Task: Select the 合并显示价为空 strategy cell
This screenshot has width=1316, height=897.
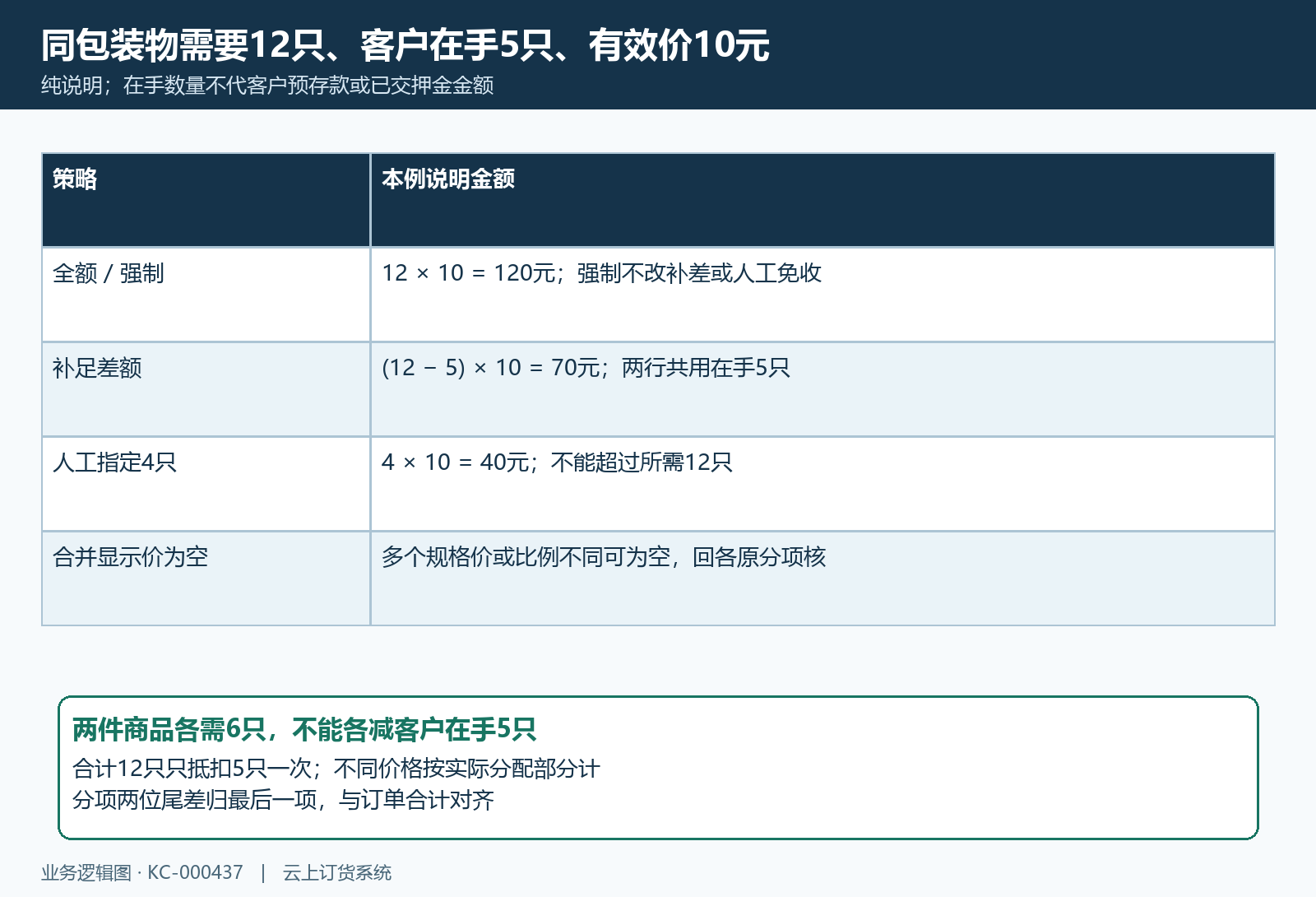Action: (x=206, y=579)
